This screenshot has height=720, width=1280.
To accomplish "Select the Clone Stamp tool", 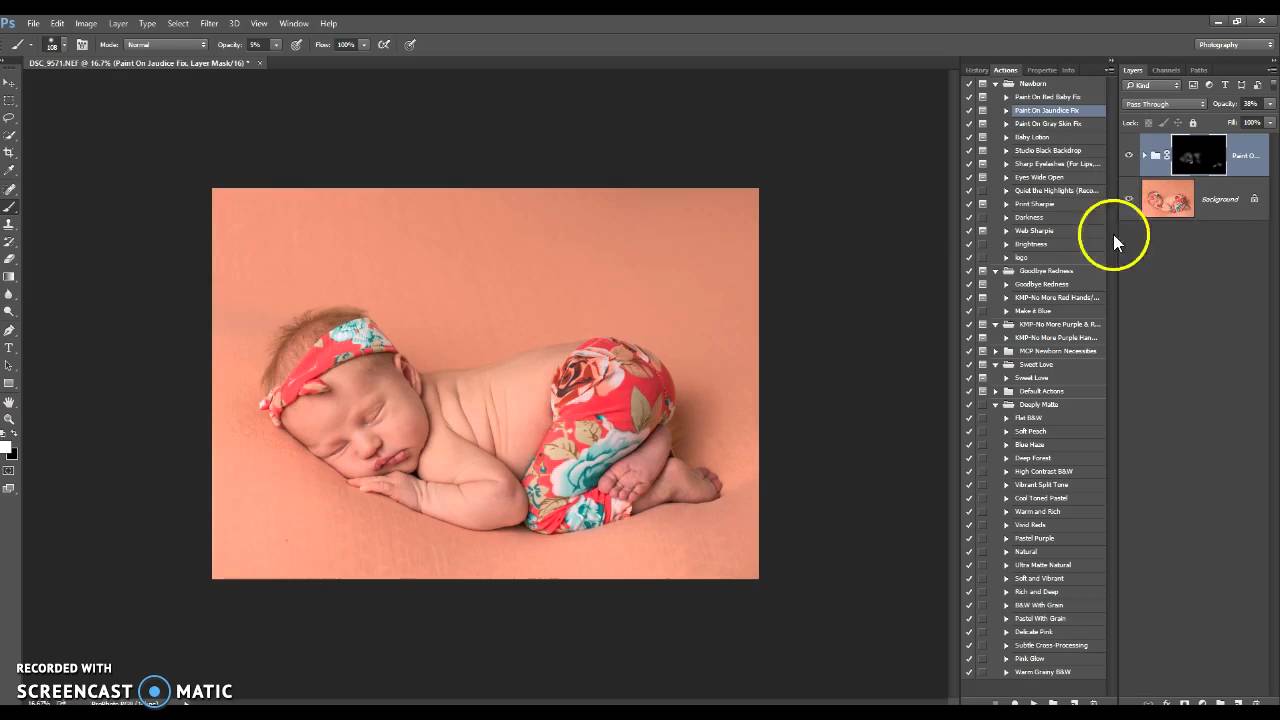I will (9, 224).
